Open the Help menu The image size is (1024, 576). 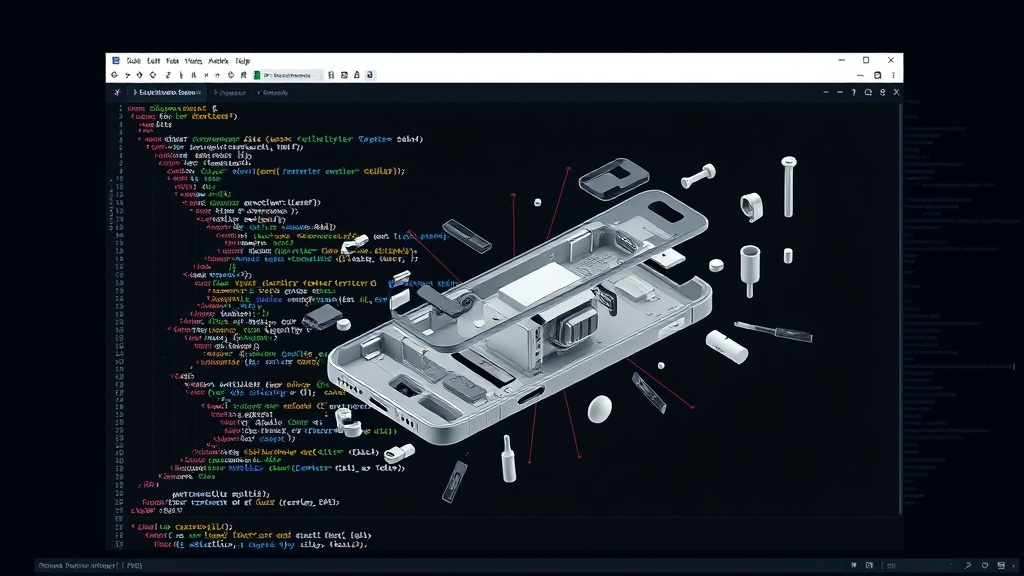click(x=242, y=61)
